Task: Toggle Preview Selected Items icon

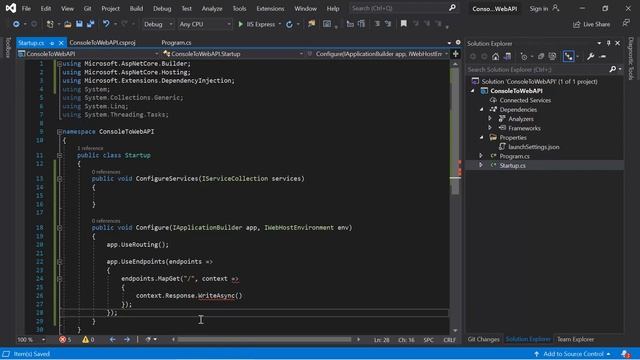Action: coord(603,57)
